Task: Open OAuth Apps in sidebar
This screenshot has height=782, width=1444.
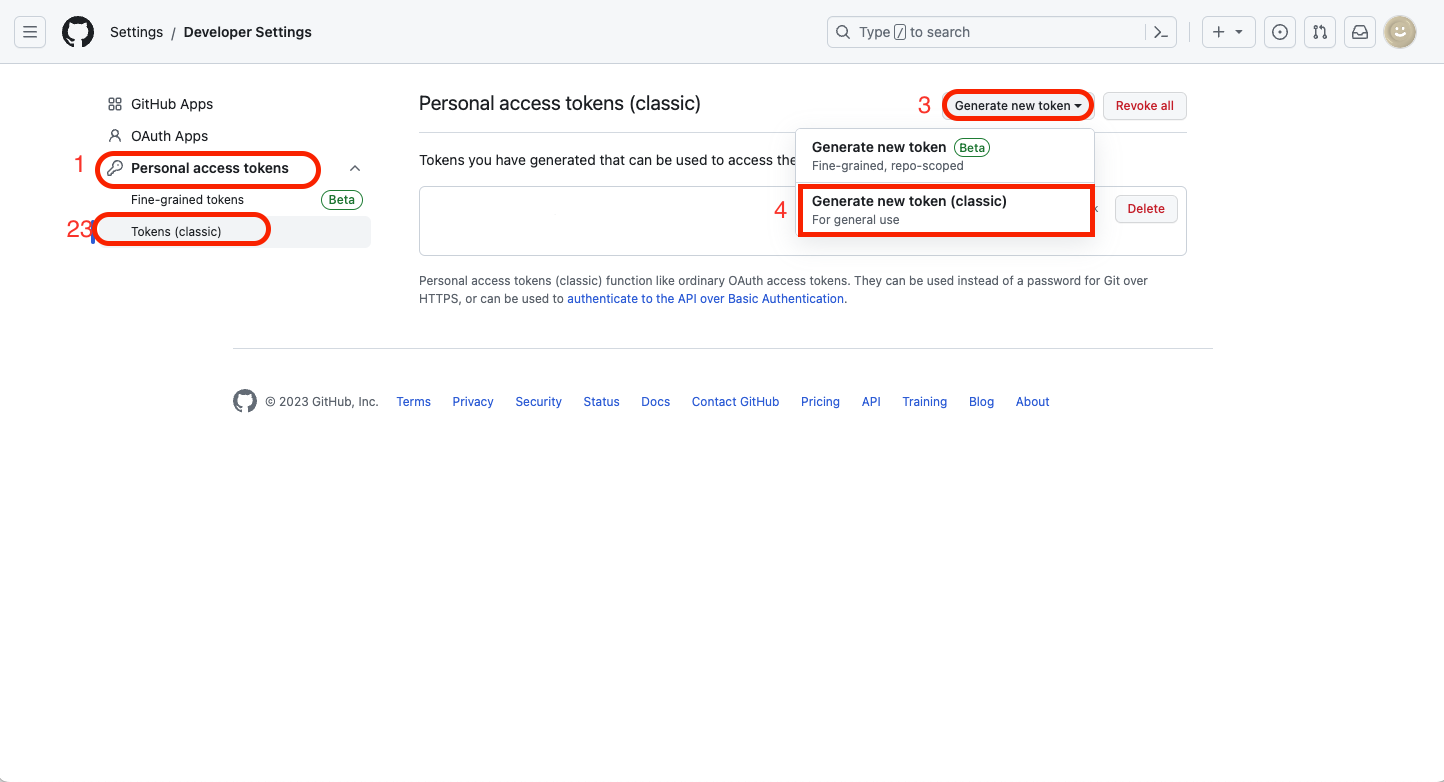Action: tap(169, 136)
